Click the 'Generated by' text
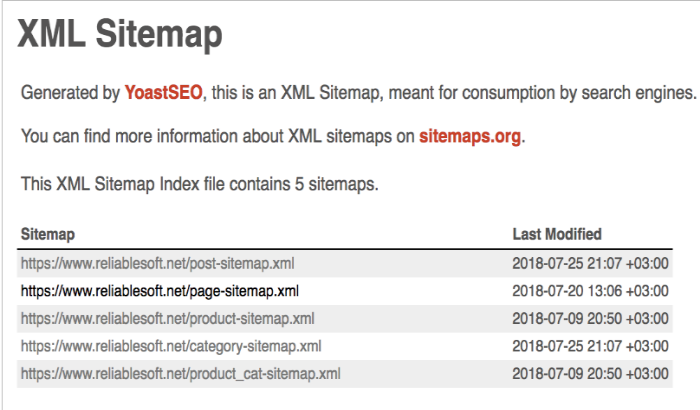Image resolution: width=700 pixels, height=410 pixels. [70, 93]
